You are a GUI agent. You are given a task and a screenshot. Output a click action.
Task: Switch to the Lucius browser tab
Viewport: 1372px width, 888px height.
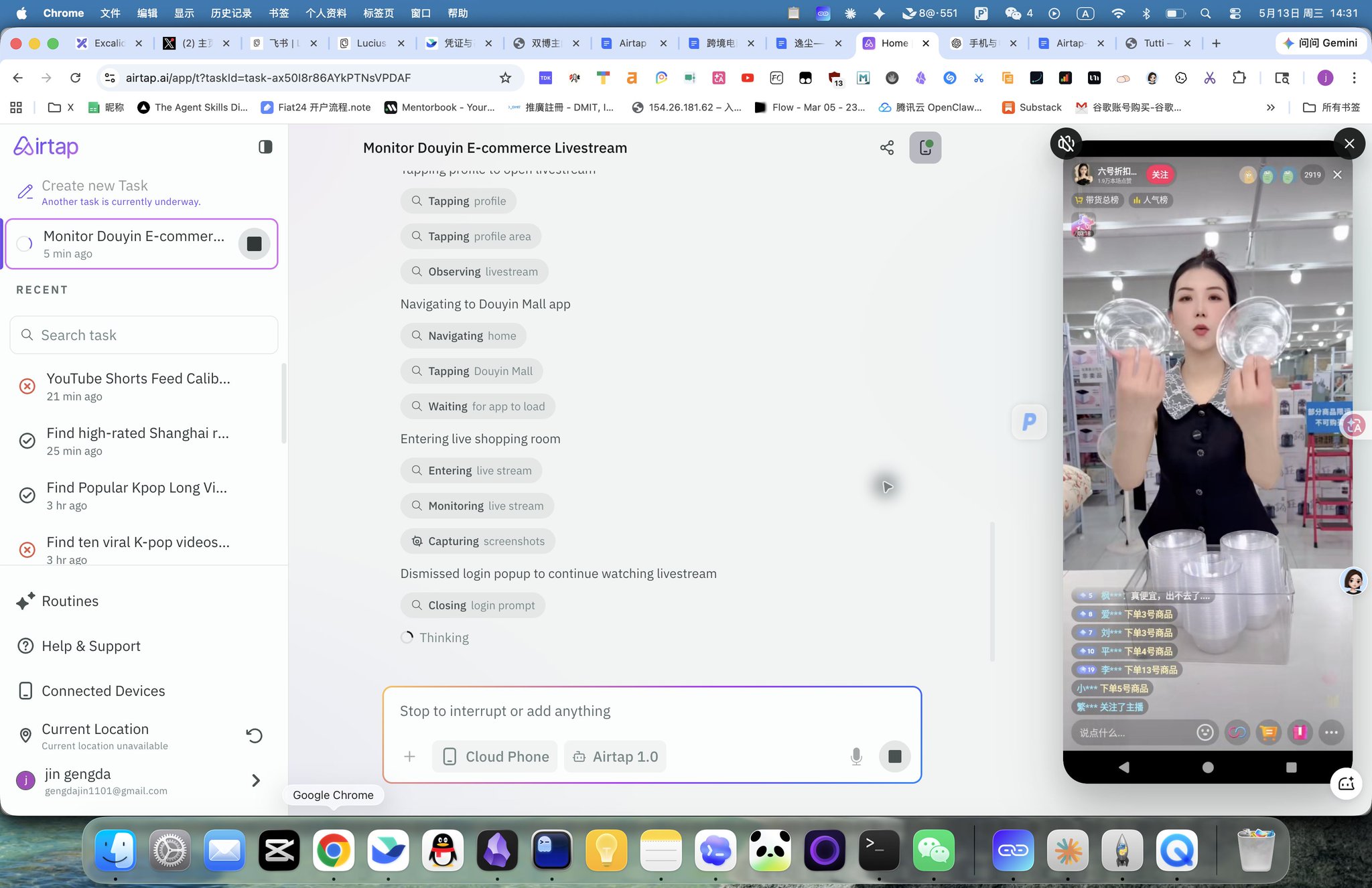(372, 44)
